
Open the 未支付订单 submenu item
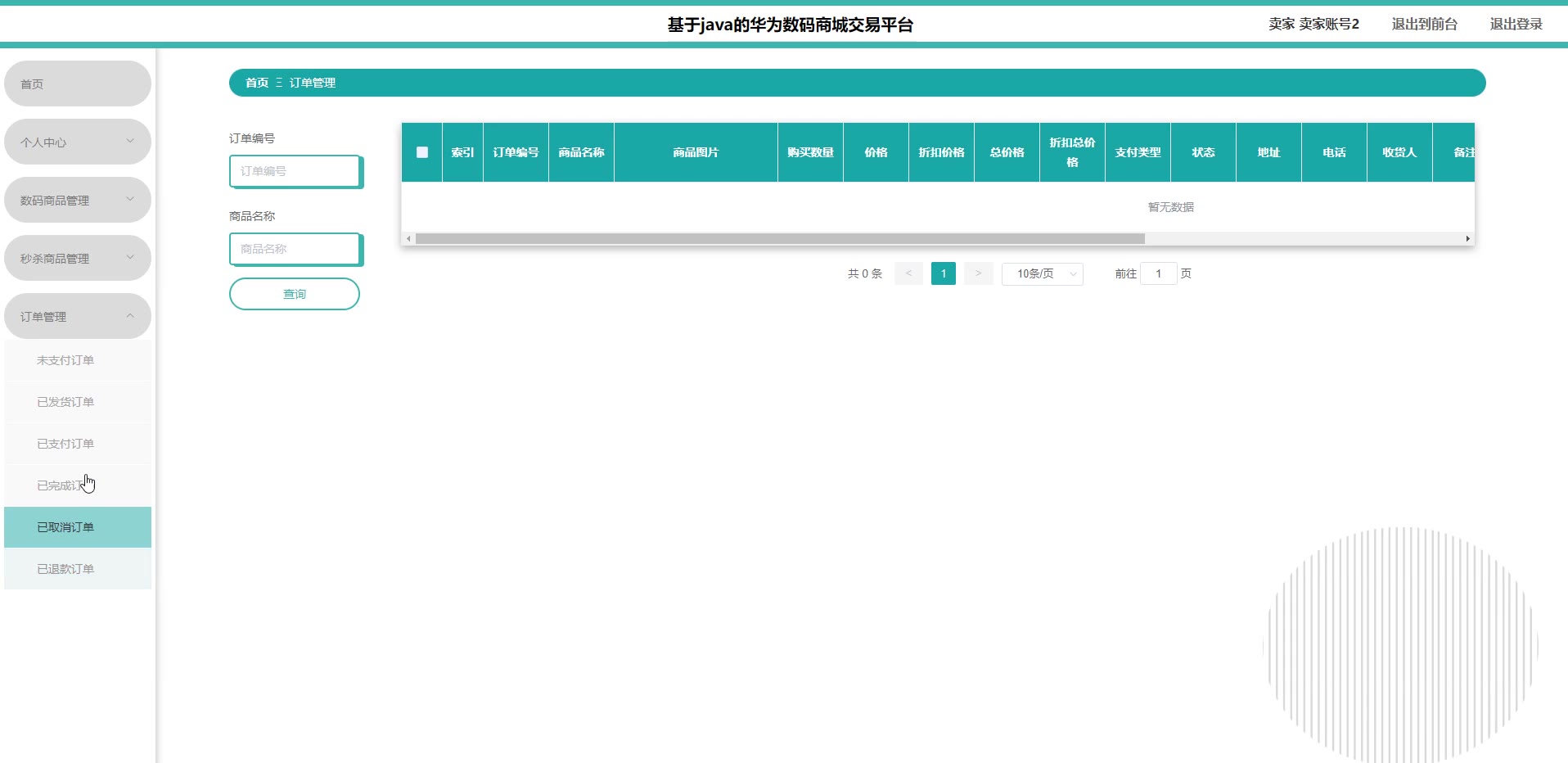coord(78,360)
